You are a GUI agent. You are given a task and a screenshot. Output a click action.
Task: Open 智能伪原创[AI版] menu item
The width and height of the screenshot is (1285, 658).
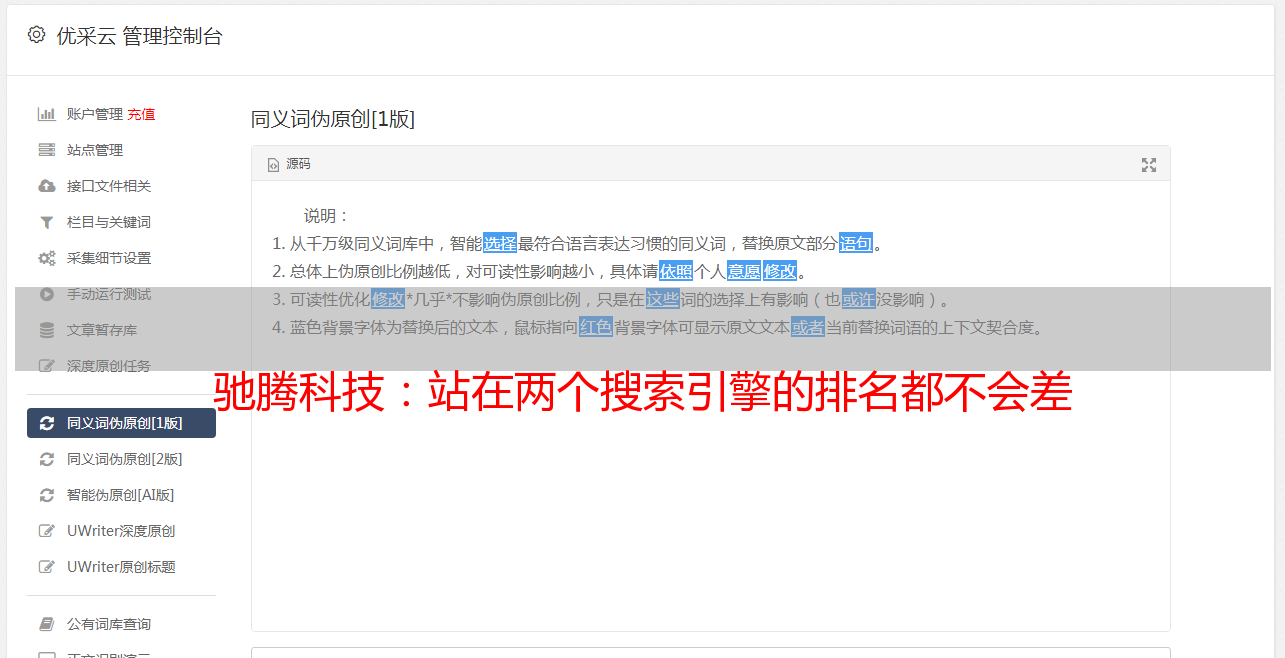[121, 495]
